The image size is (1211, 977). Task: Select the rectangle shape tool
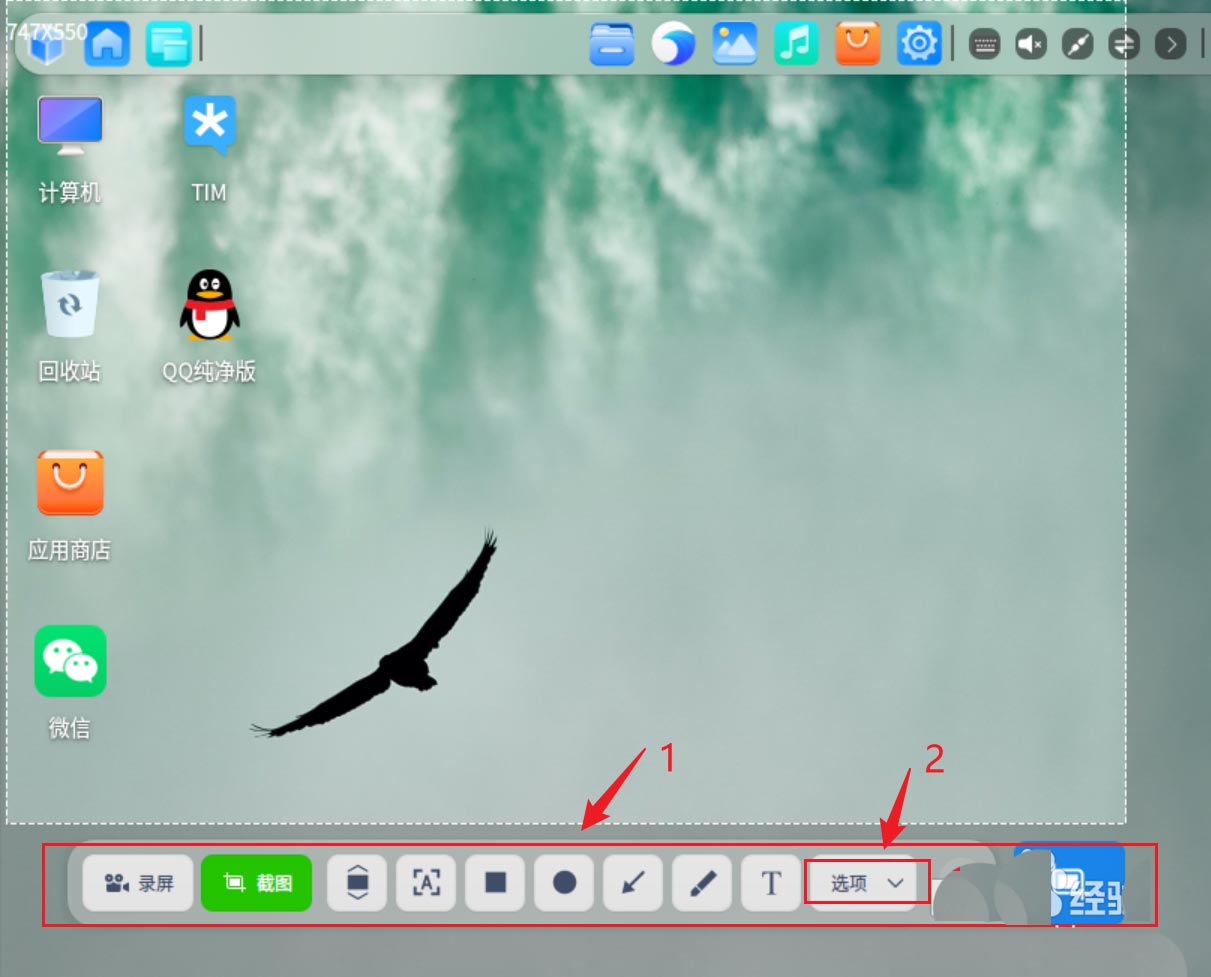(x=495, y=882)
